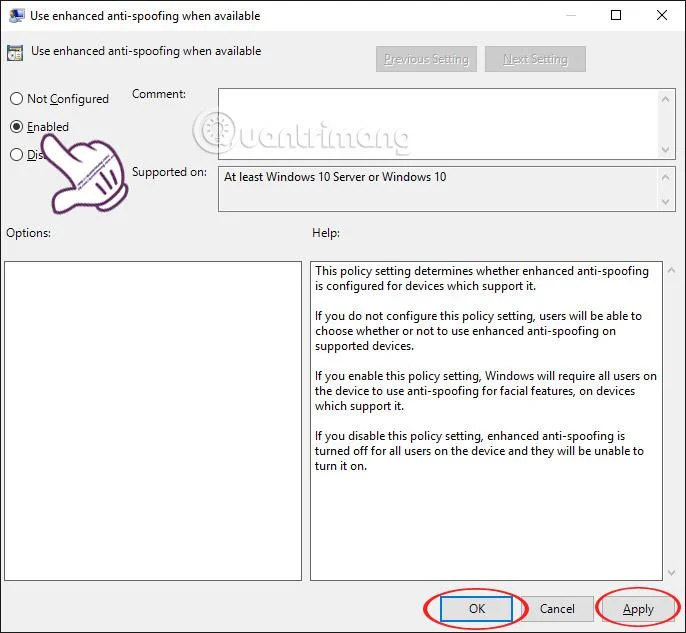
Task: Click Supported on box scroll down arrow
Action: [665, 202]
